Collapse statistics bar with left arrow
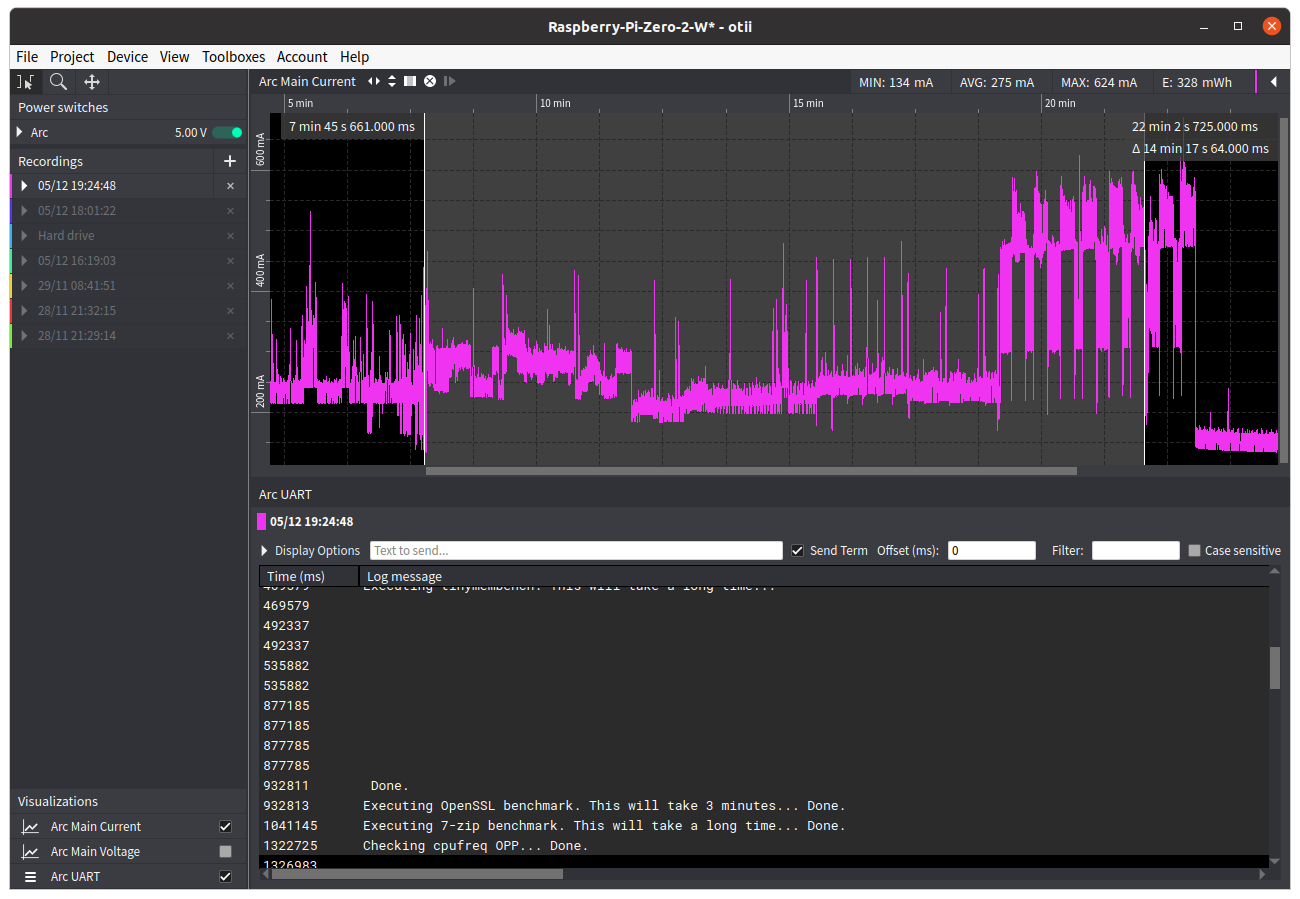Image resolution: width=1300 pixels, height=899 pixels. point(1274,82)
